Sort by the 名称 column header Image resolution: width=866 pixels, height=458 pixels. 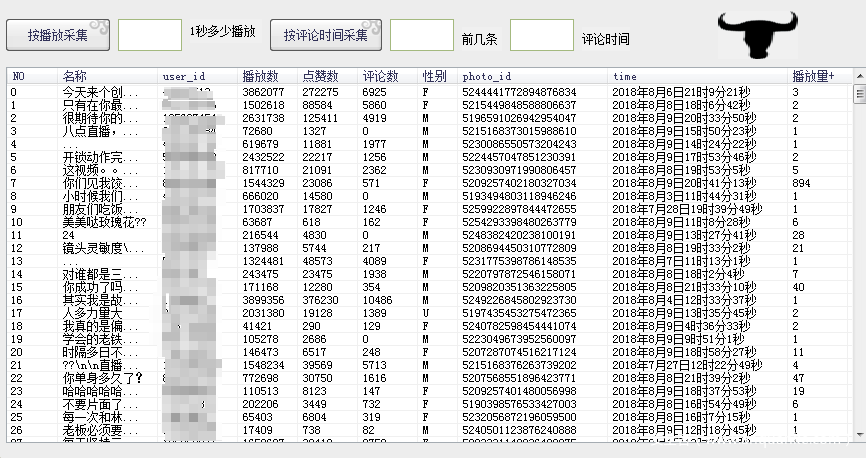pos(108,76)
